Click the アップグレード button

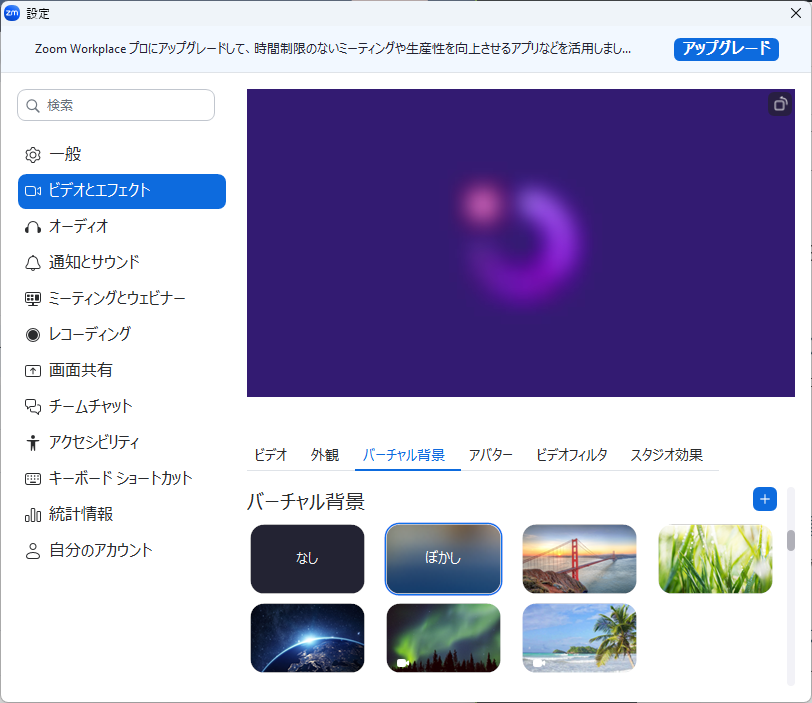coord(726,49)
